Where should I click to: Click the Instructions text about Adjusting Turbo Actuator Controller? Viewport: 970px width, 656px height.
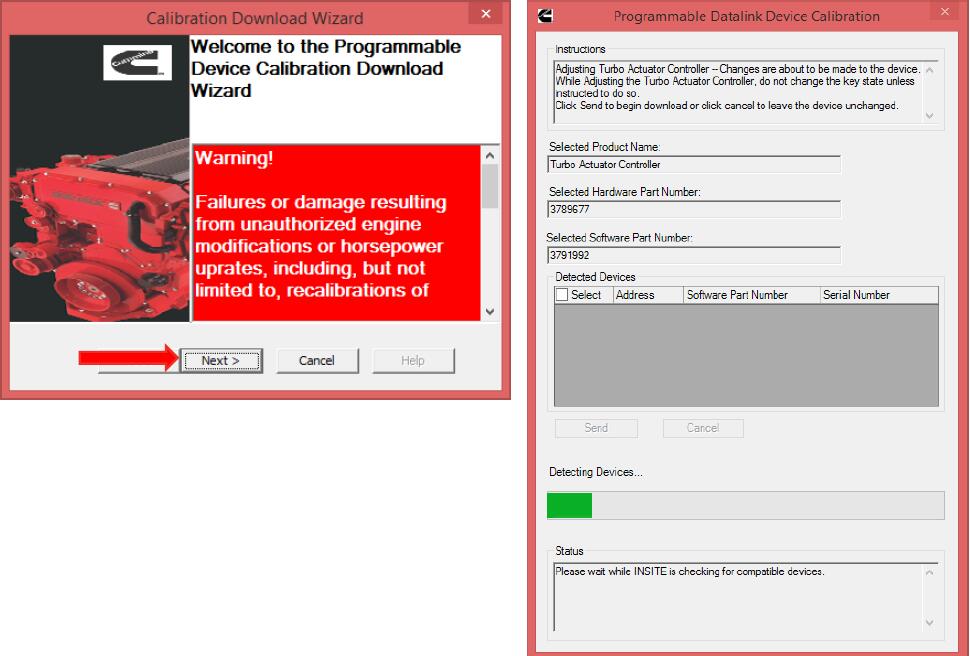coord(737,87)
